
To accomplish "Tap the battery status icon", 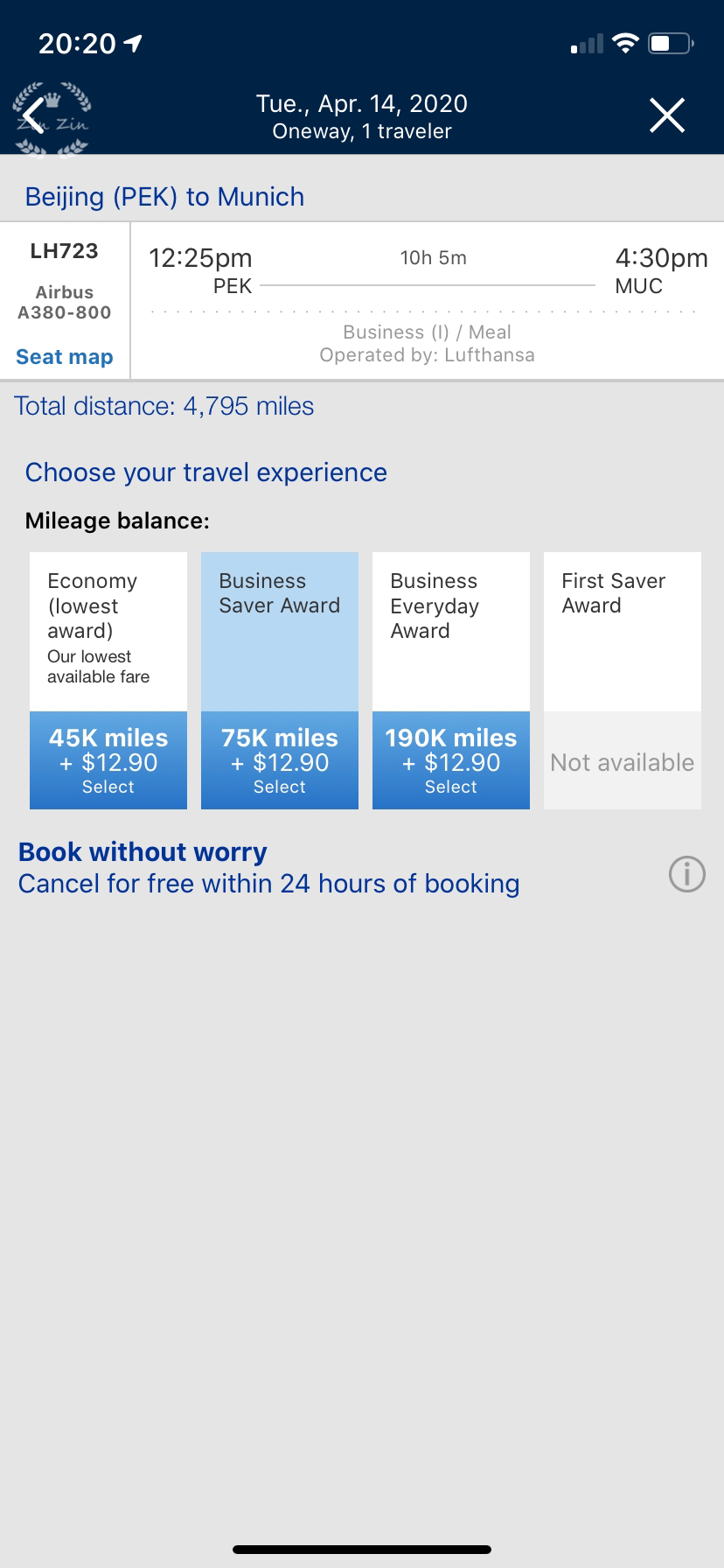I will (x=671, y=43).
